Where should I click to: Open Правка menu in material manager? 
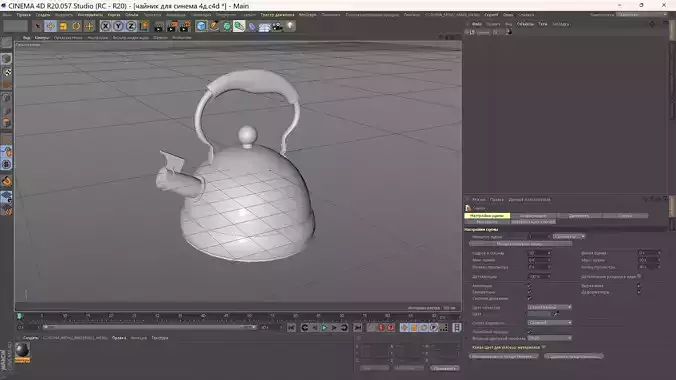click(119, 338)
